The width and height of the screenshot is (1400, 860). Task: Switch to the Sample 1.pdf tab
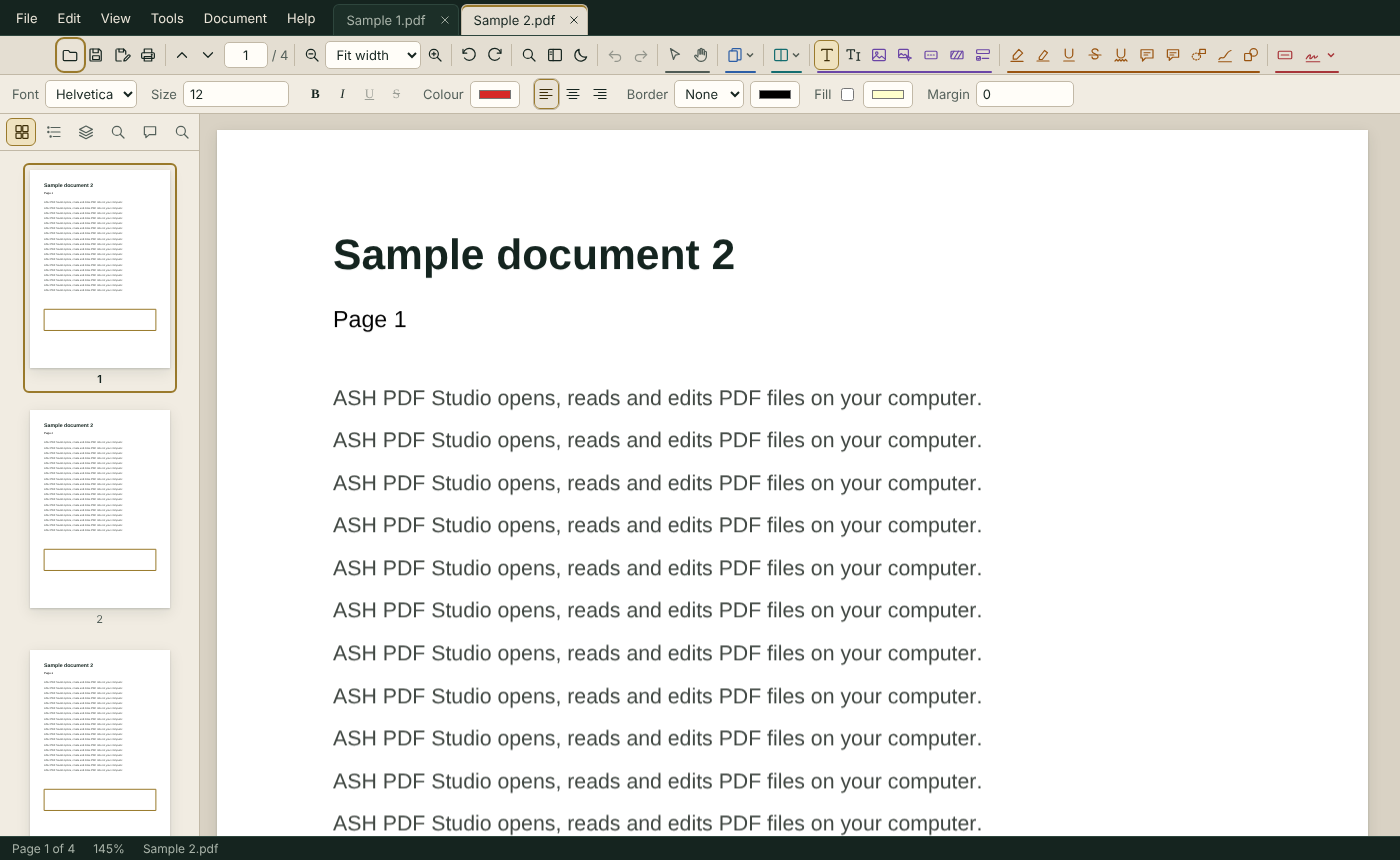click(x=386, y=20)
